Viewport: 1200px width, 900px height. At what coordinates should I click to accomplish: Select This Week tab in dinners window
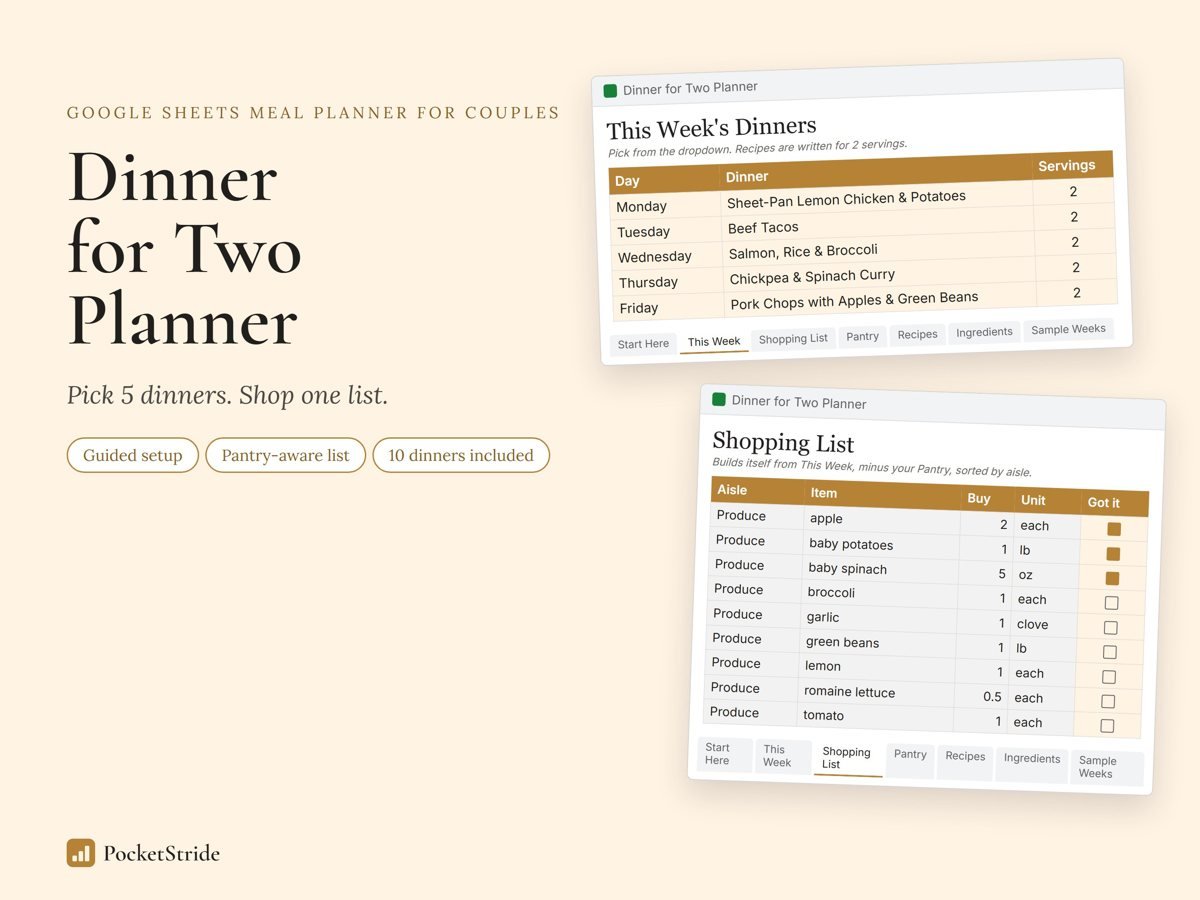tap(714, 341)
